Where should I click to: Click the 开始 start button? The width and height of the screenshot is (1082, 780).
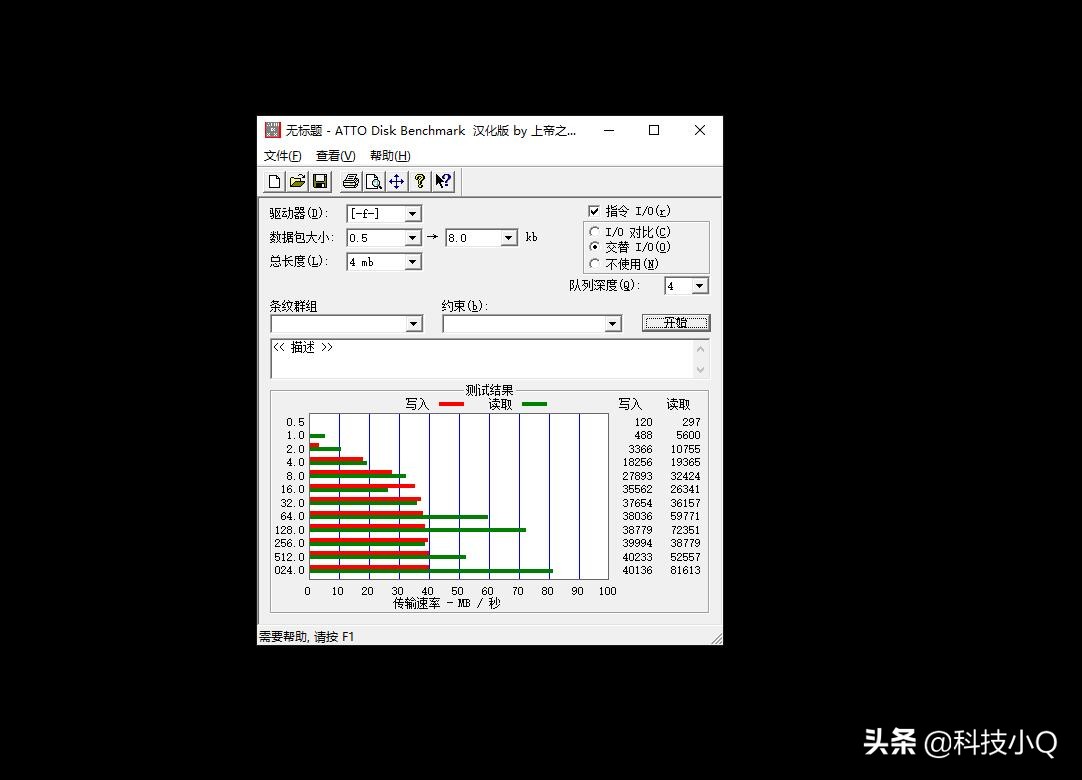pyautogui.click(x=676, y=323)
